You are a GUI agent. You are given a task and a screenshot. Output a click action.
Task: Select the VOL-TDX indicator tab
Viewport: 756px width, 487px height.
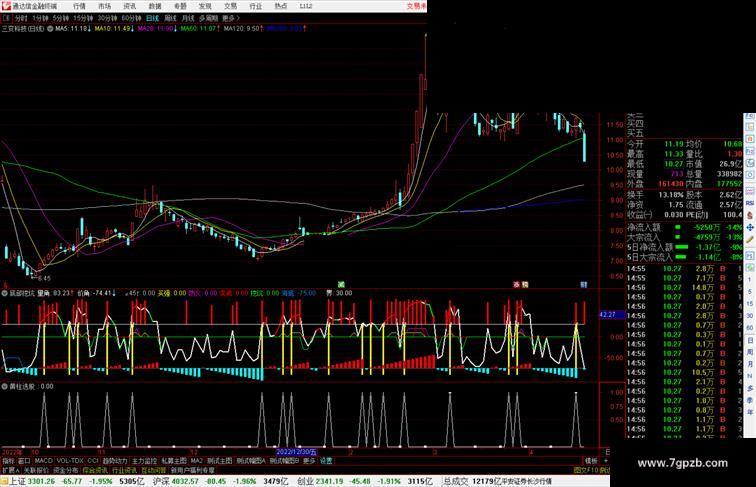[x=70, y=460]
